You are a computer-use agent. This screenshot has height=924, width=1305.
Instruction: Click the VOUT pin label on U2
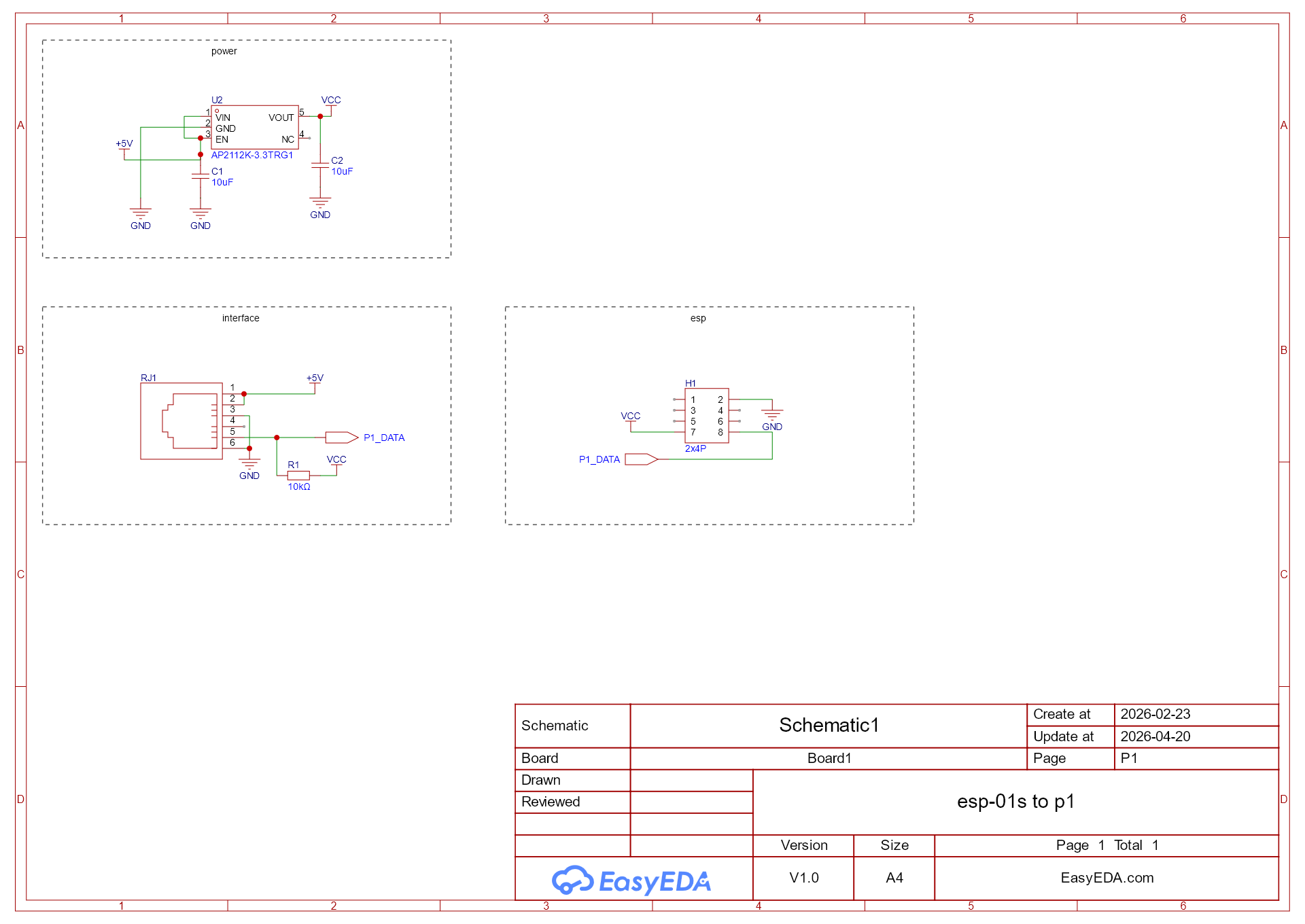click(x=281, y=118)
